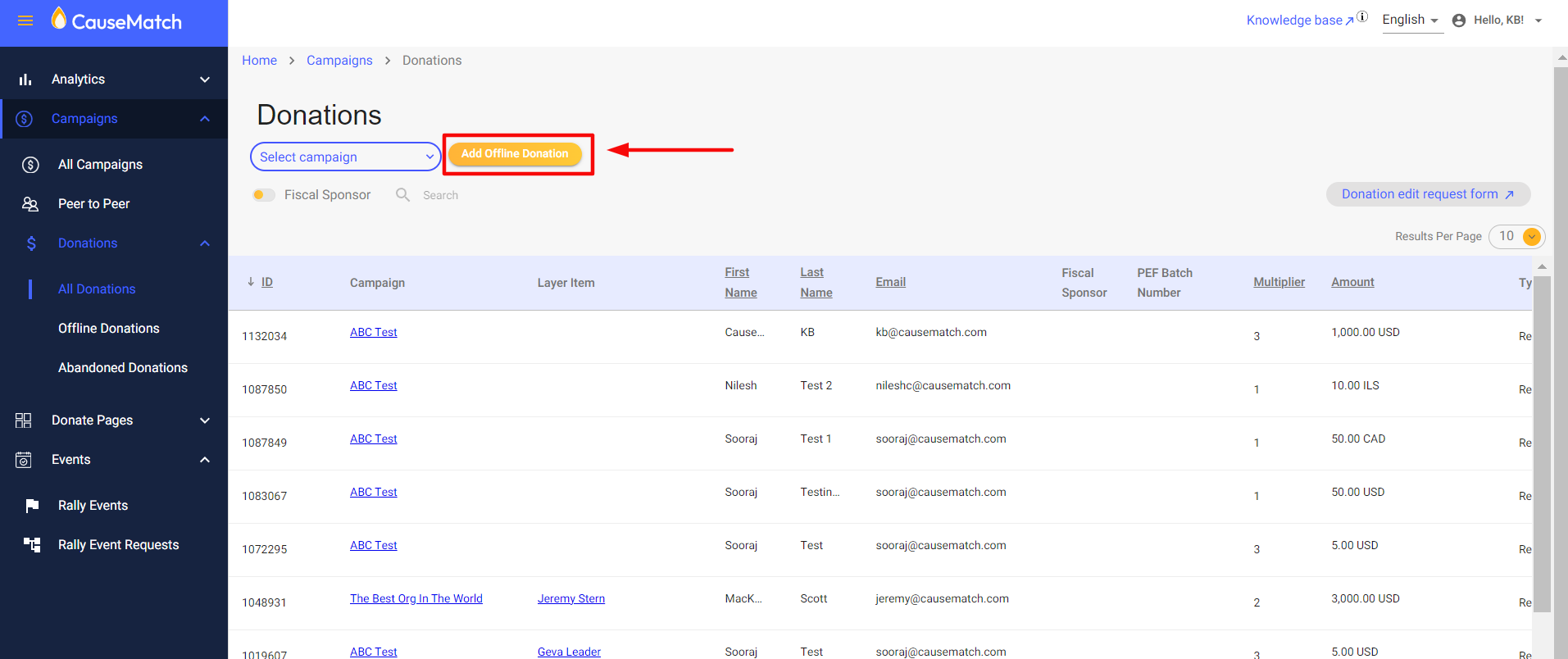Click the Rally Event Requests tree icon
This screenshot has width=1568, height=659.
tap(32, 545)
